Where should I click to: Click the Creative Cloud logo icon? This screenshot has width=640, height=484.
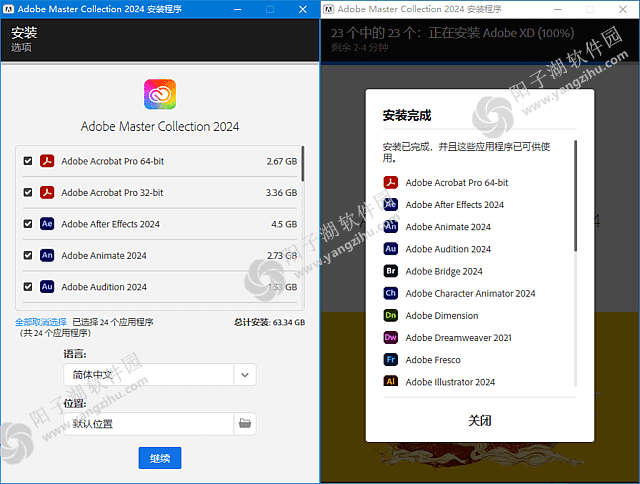[160, 95]
